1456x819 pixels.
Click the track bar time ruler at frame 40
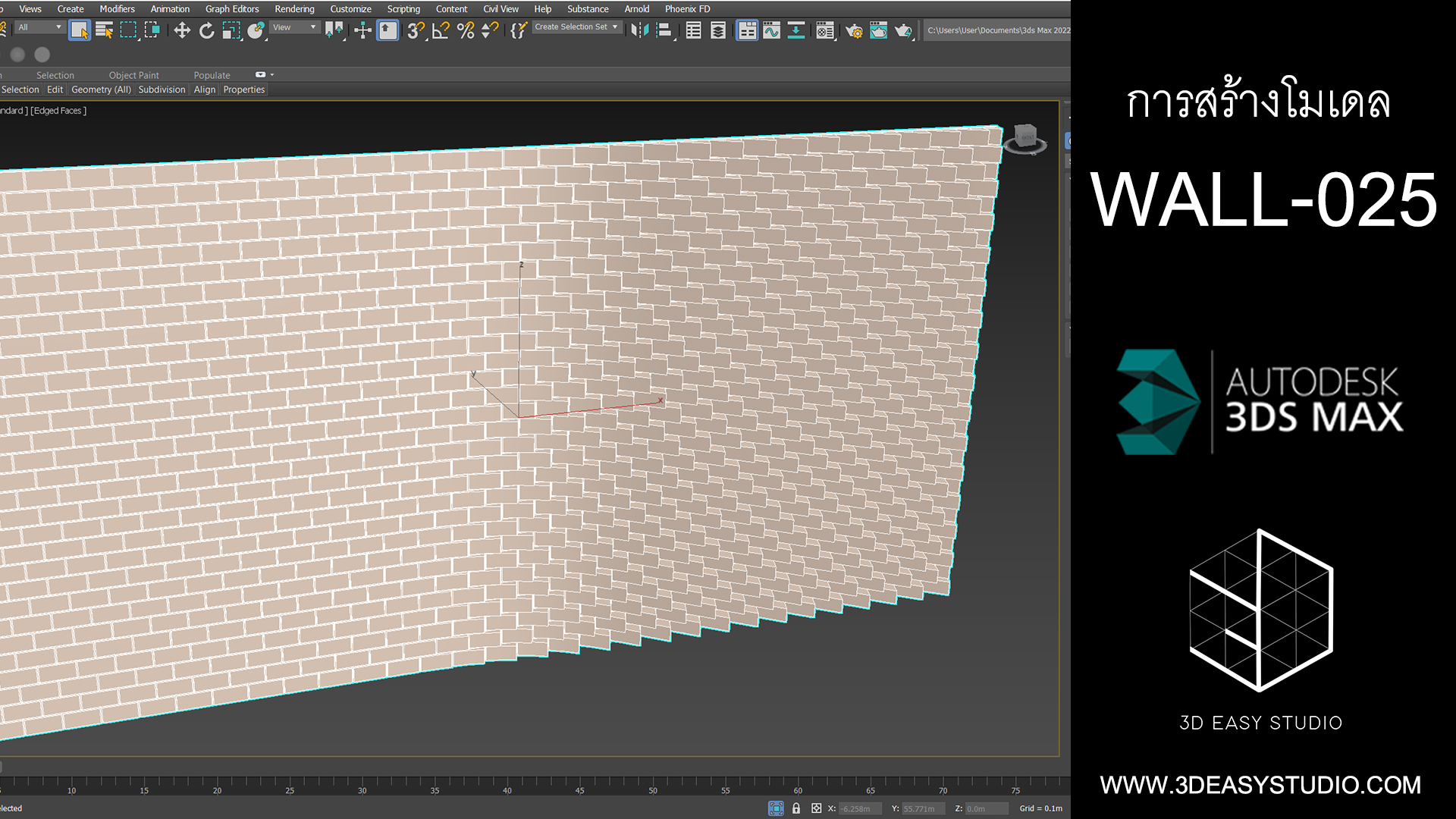[507, 790]
